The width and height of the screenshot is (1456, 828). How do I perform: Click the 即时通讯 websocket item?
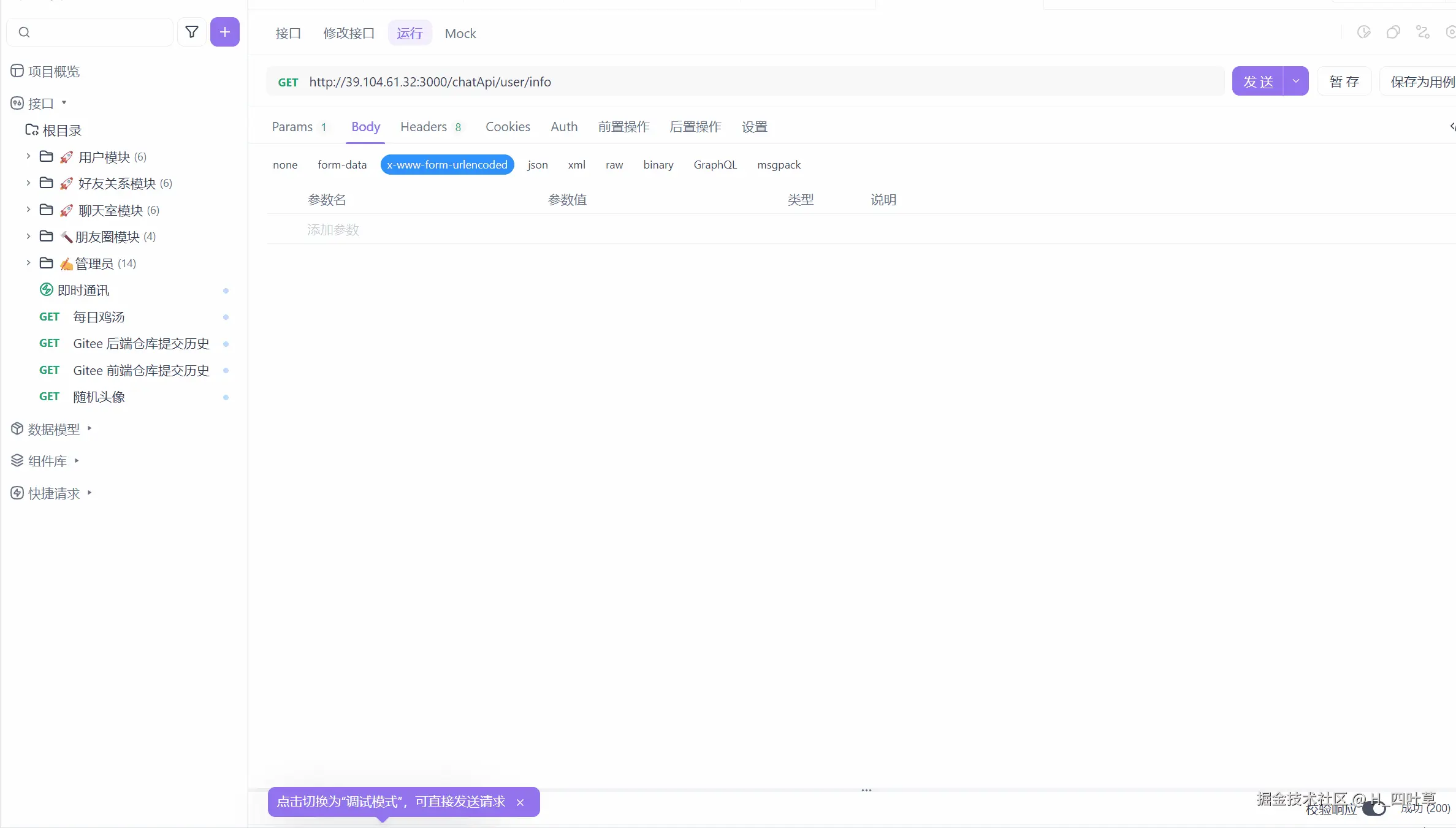point(83,291)
